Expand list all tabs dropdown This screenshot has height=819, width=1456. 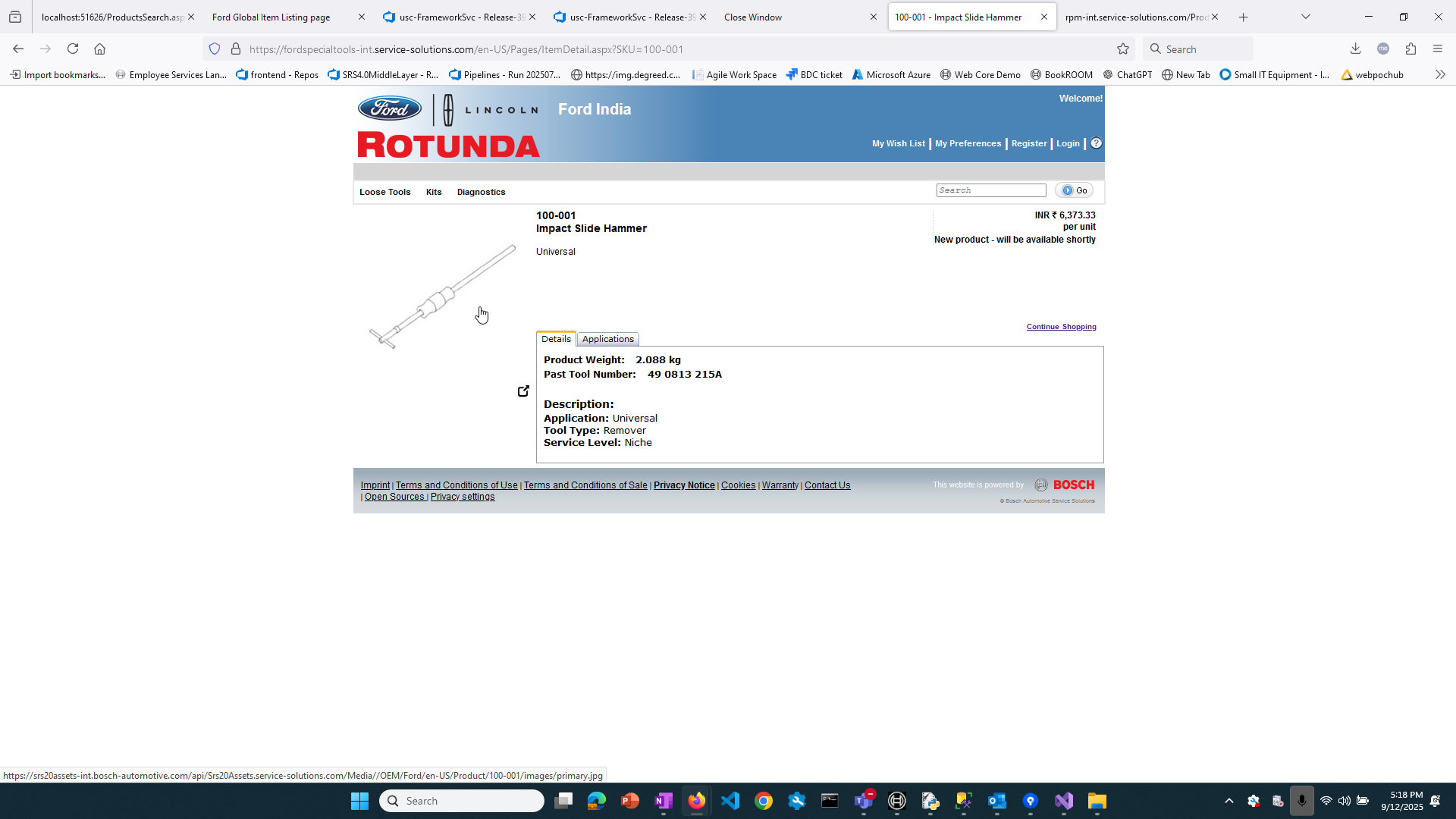click(1306, 17)
